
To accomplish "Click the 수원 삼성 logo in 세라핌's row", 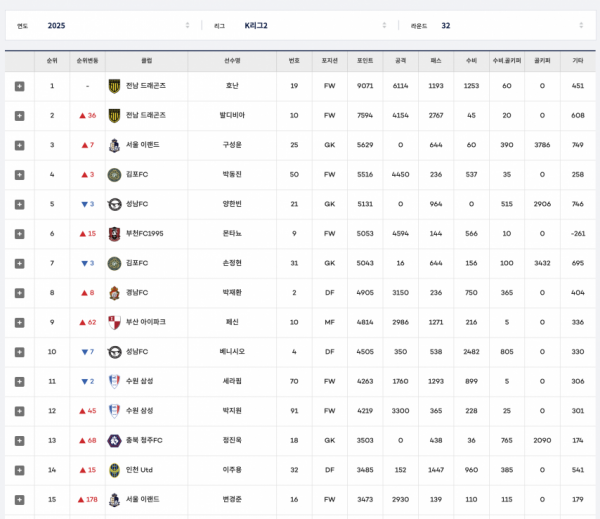I will click(114, 381).
